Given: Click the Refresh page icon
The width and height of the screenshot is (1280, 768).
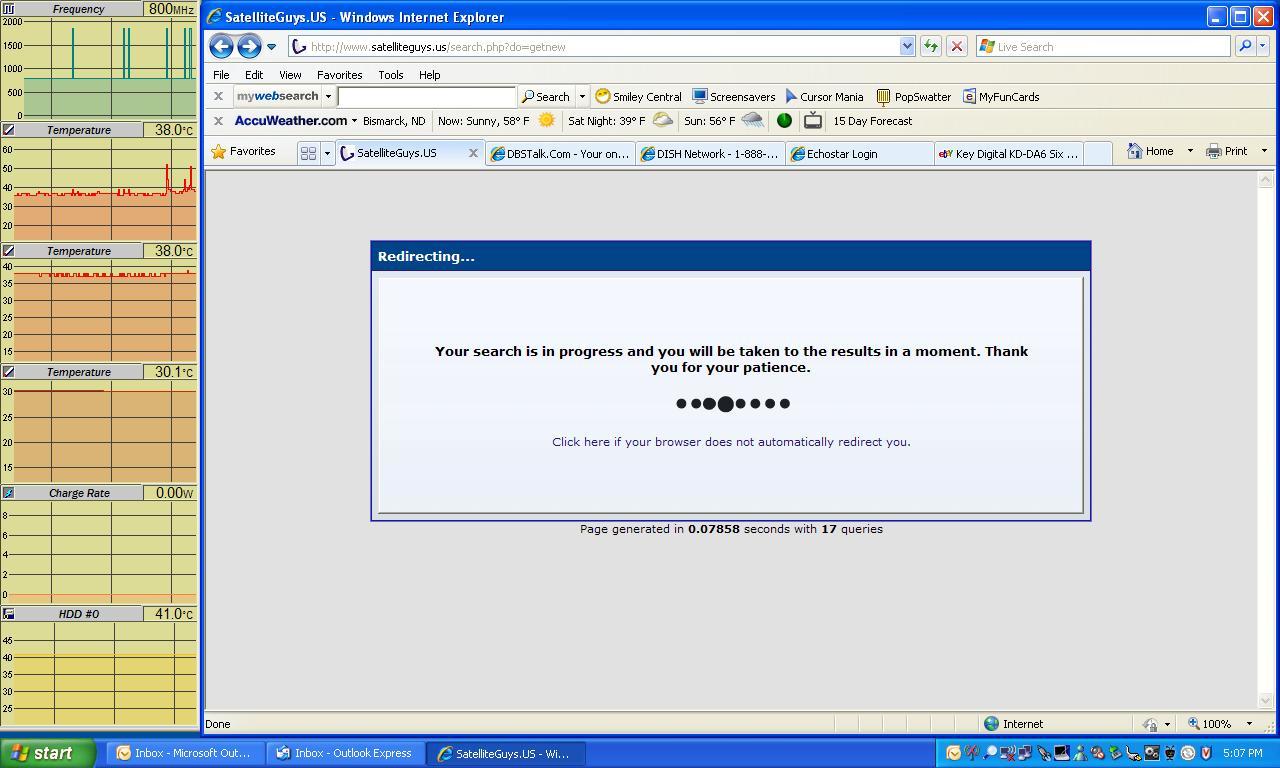Looking at the screenshot, I should pos(930,46).
